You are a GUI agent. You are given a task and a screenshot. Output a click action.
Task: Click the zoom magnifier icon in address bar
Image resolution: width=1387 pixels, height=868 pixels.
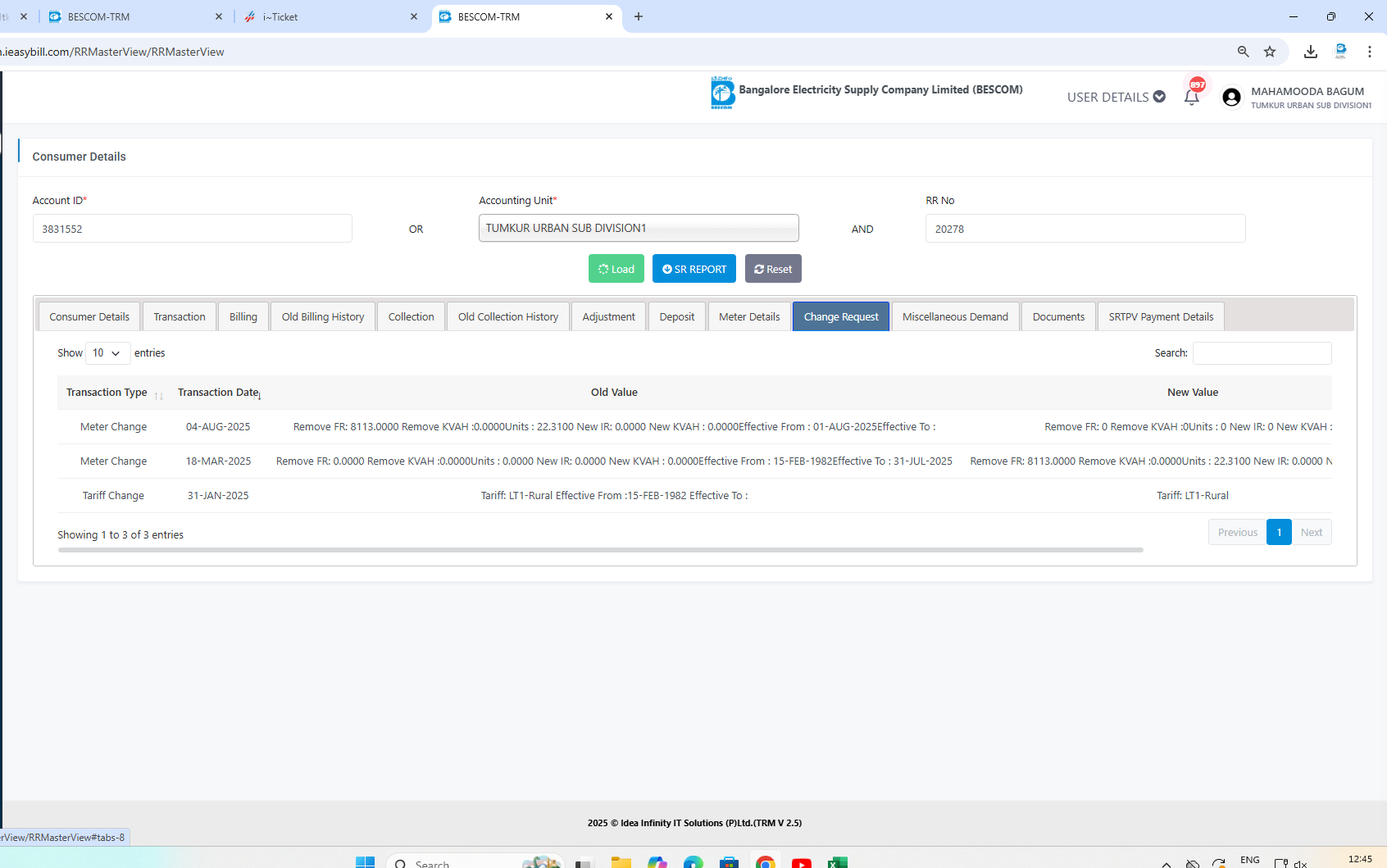point(1244,52)
